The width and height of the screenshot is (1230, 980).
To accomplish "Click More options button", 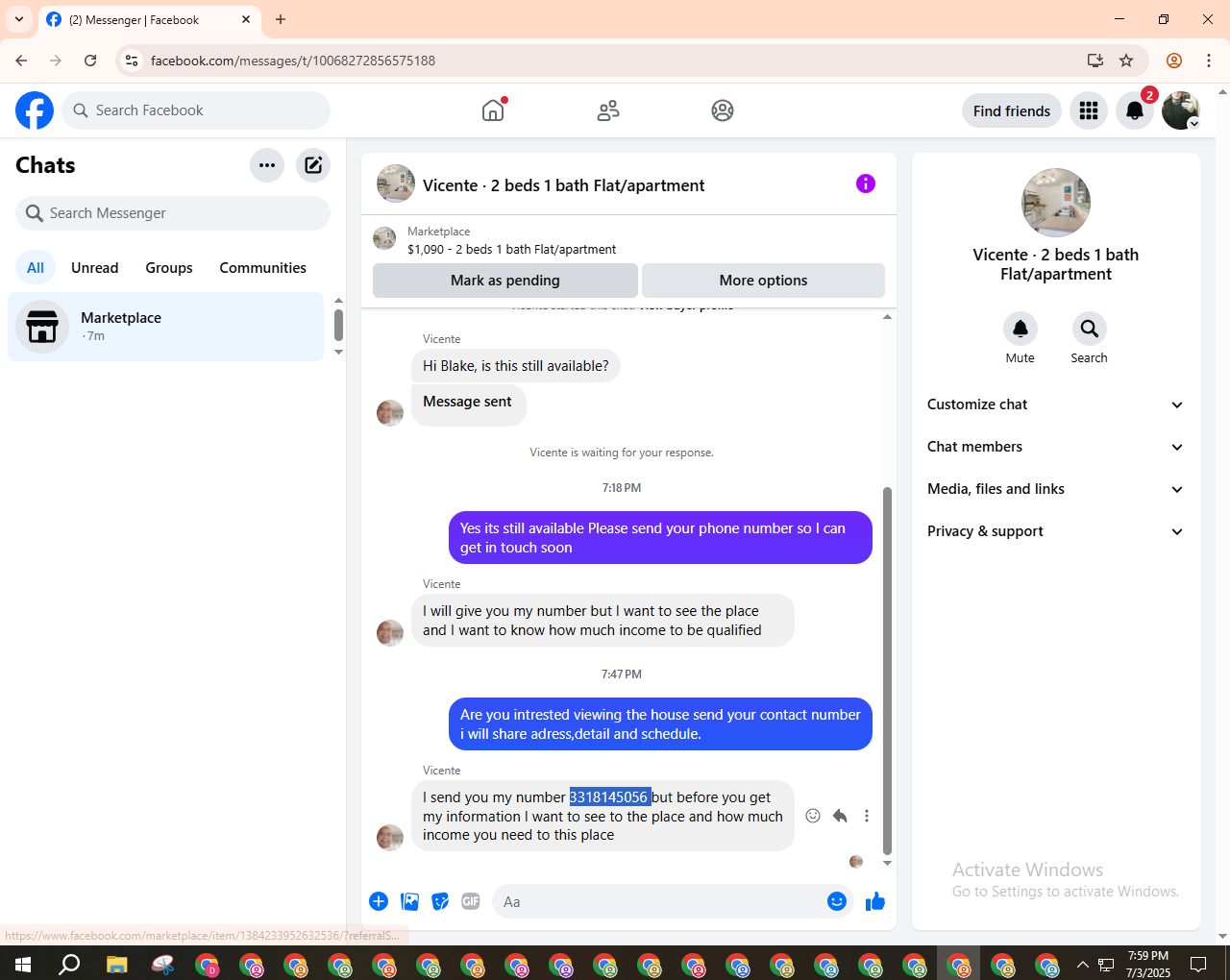I will tap(764, 281).
